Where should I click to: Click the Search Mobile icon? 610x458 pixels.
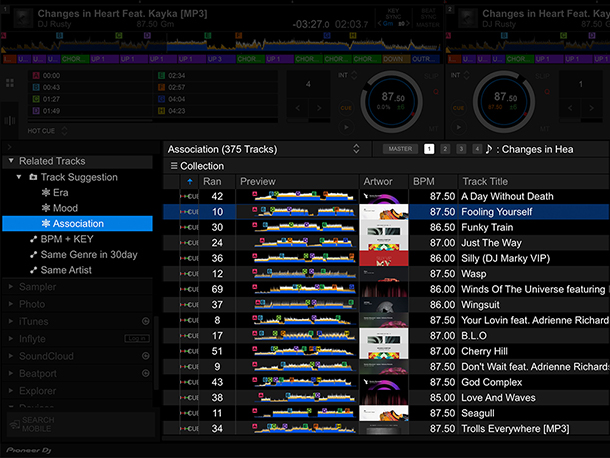[x=14, y=424]
